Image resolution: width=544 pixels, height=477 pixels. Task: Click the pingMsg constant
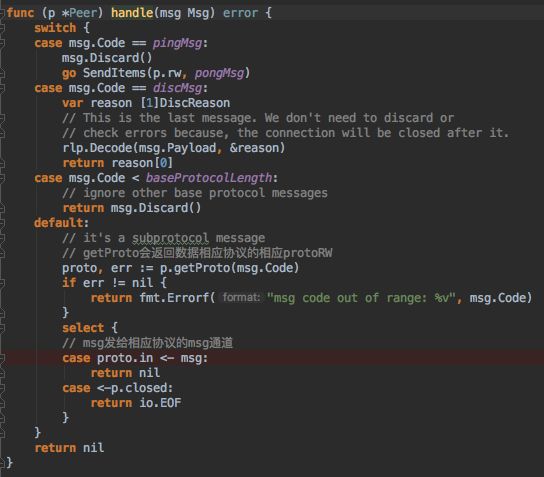pyautogui.click(x=177, y=43)
